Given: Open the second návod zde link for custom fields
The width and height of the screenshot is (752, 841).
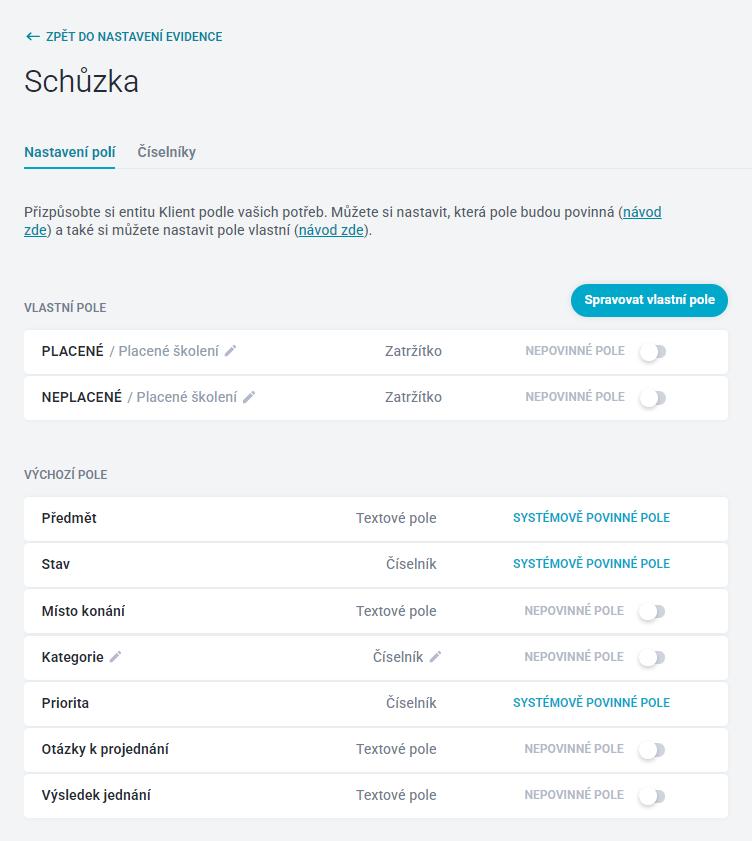Looking at the screenshot, I should 331,230.
